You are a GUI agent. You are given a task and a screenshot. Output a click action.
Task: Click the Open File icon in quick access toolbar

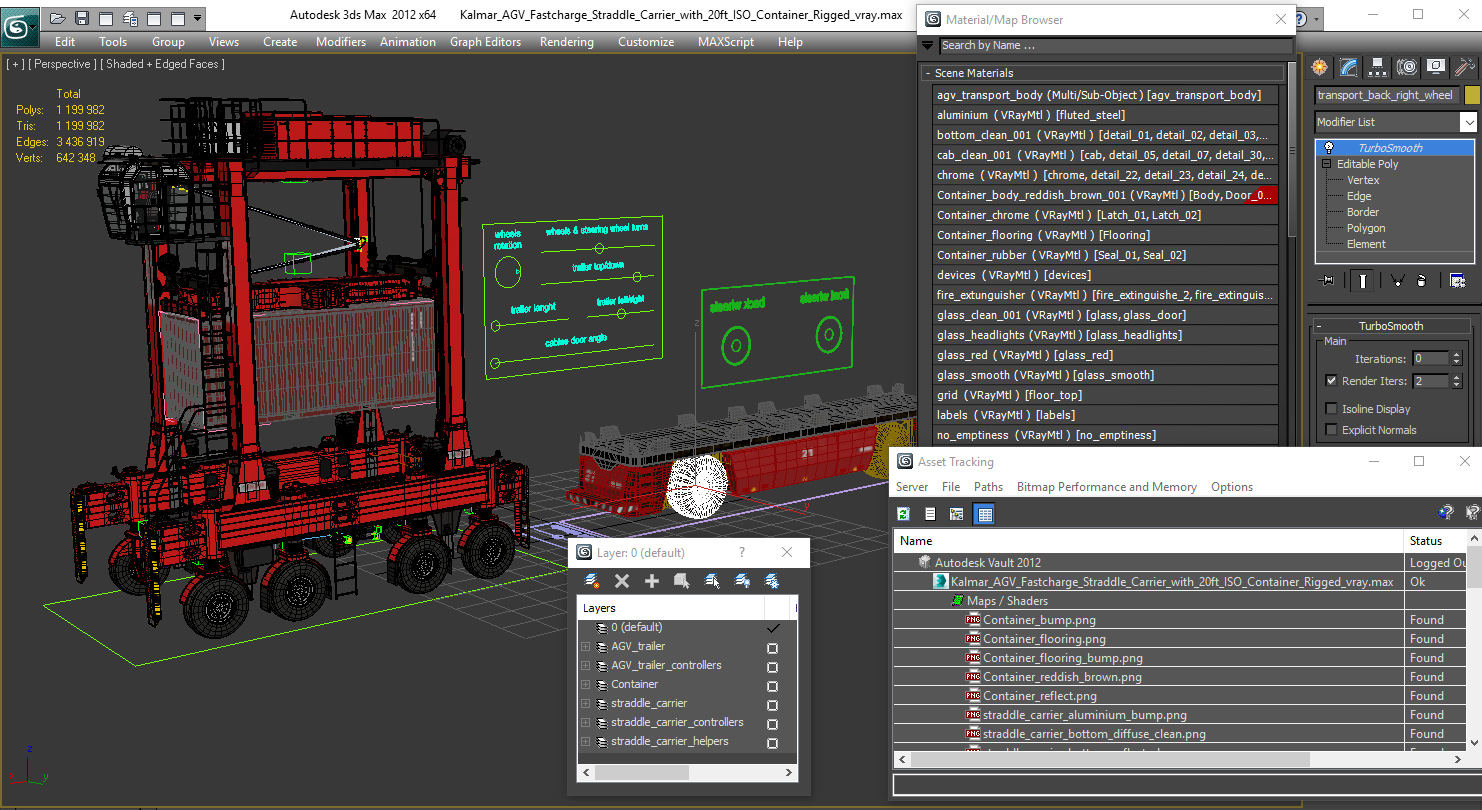point(58,18)
